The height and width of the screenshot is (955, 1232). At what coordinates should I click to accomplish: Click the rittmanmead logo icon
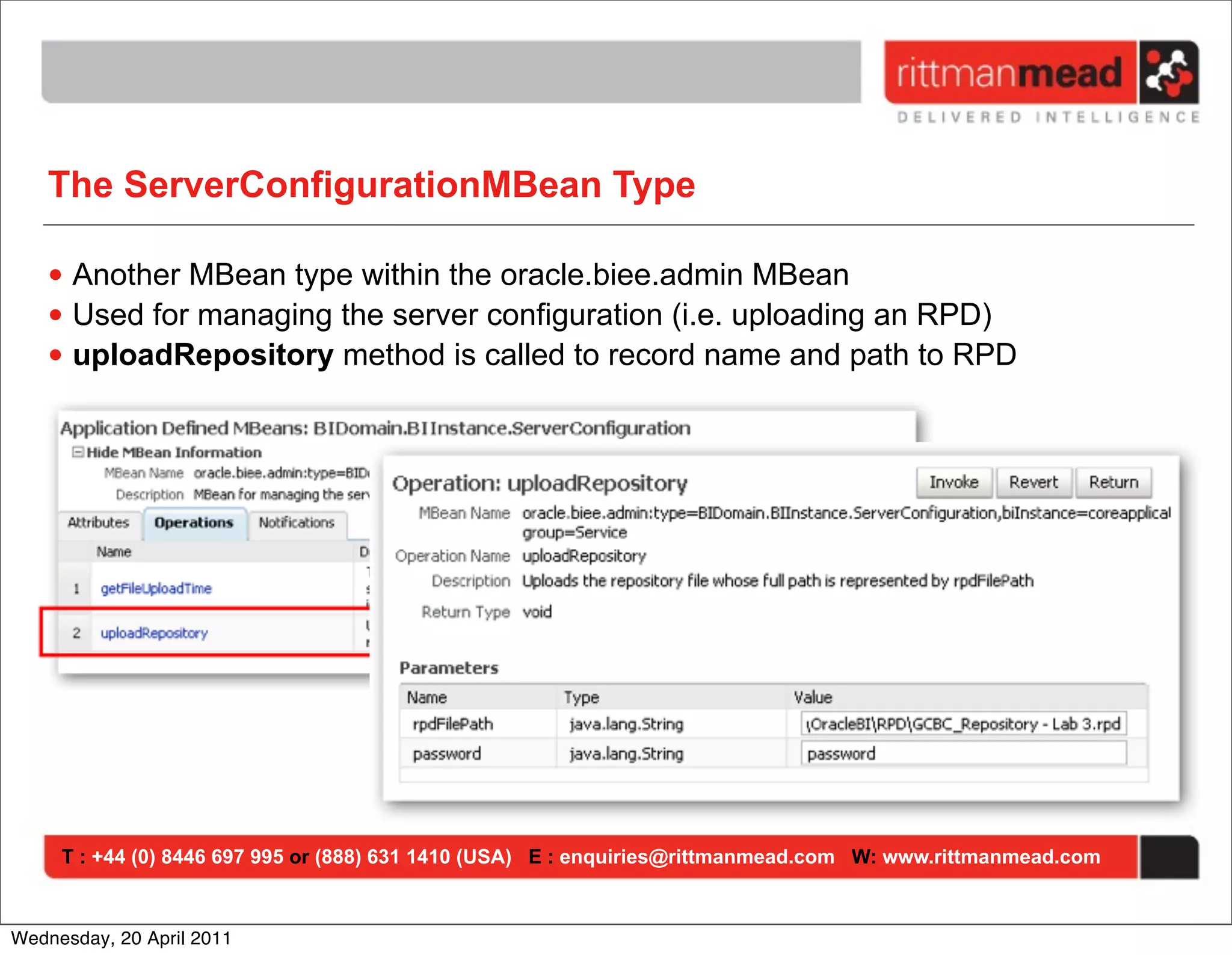tap(1168, 73)
